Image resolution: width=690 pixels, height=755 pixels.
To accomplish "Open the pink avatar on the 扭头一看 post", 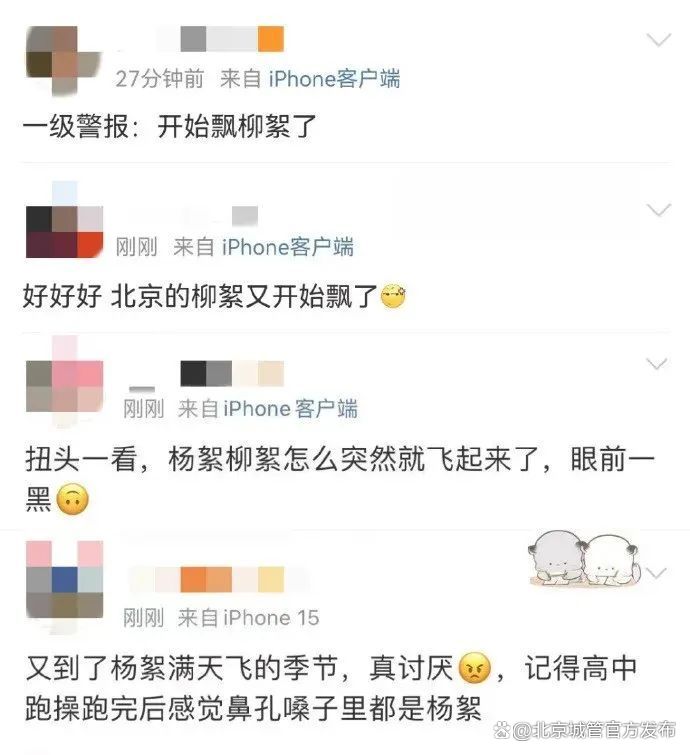I will [x=64, y=381].
